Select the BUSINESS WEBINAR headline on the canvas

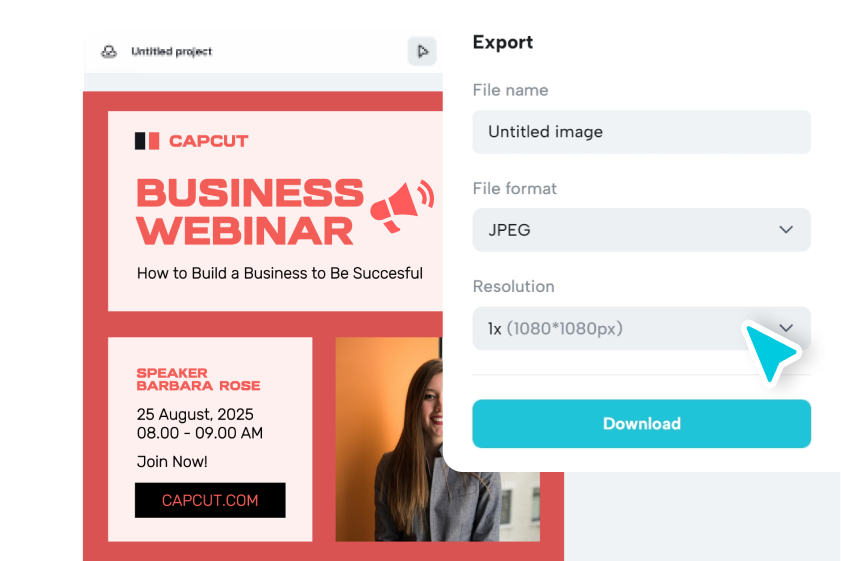coord(250,212)
